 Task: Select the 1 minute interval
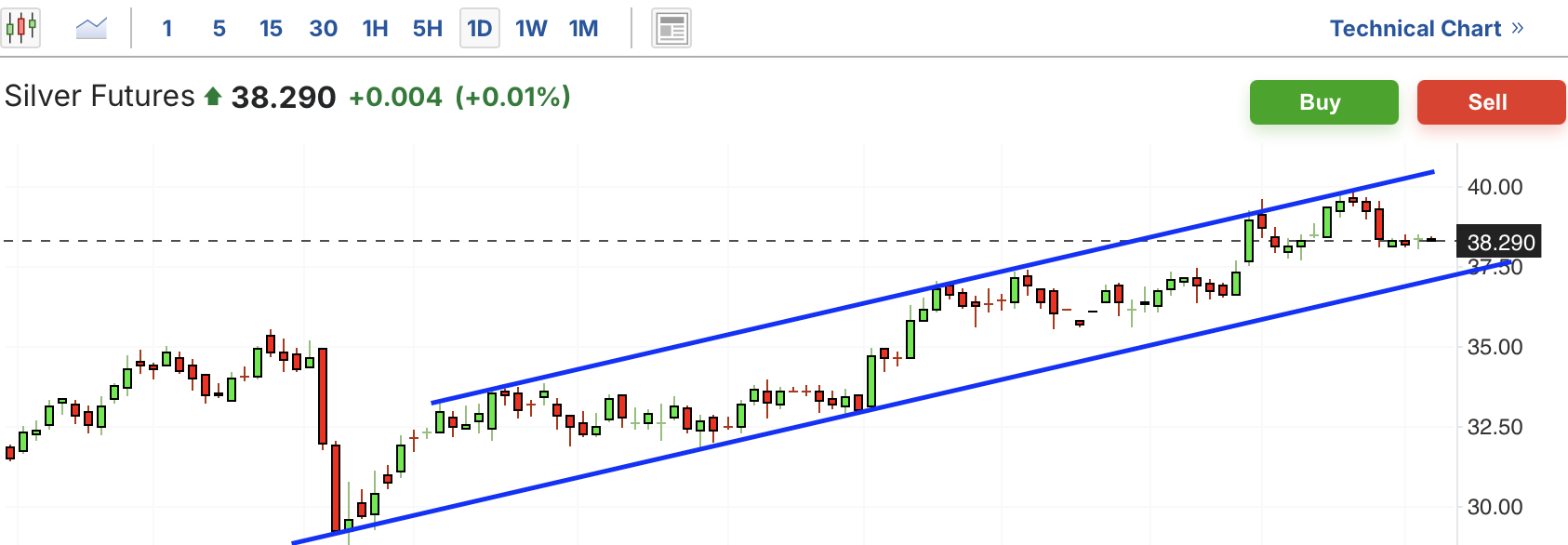coord(167,29)
